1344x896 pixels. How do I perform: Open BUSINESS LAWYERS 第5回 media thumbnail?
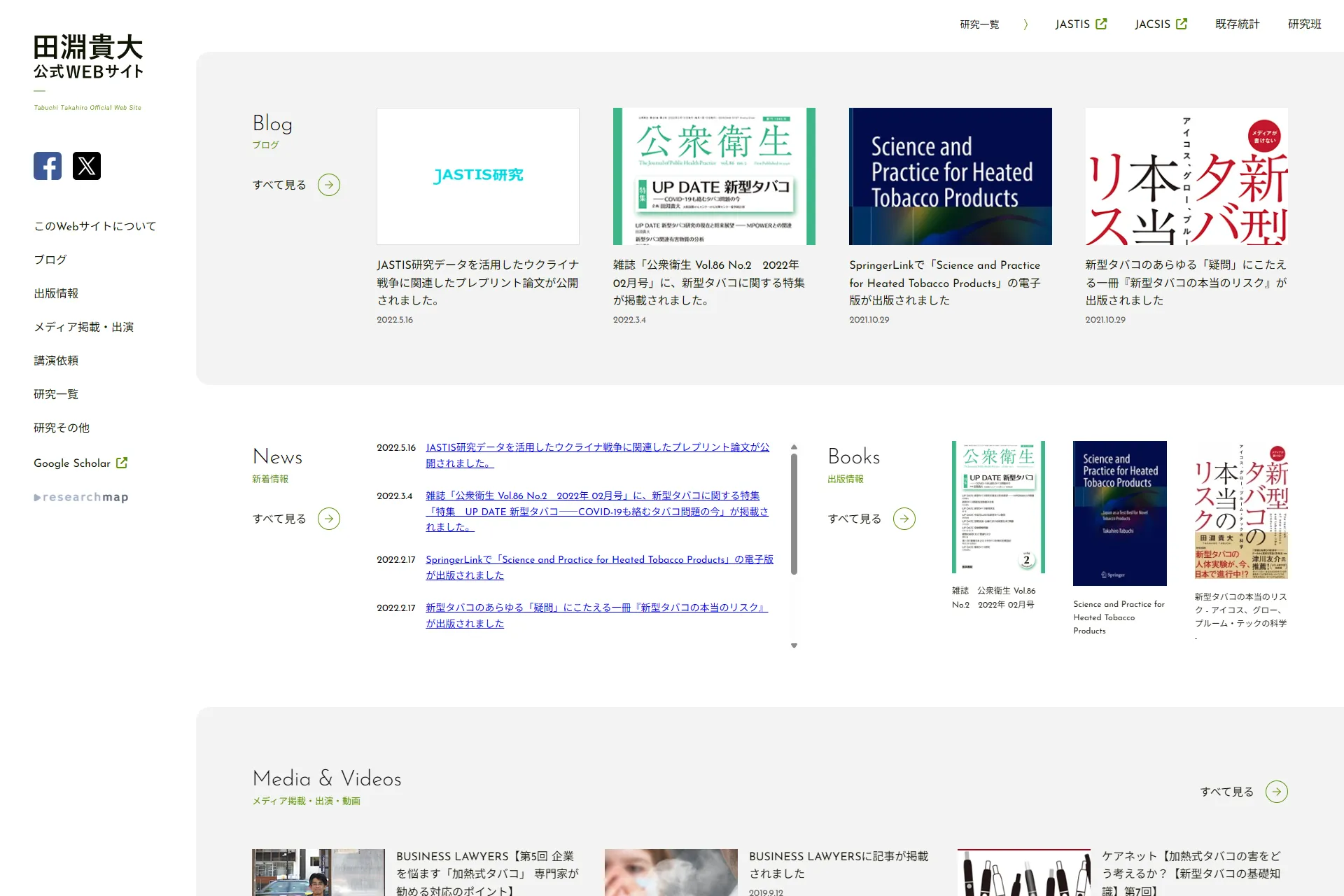(x=318, y=872)
